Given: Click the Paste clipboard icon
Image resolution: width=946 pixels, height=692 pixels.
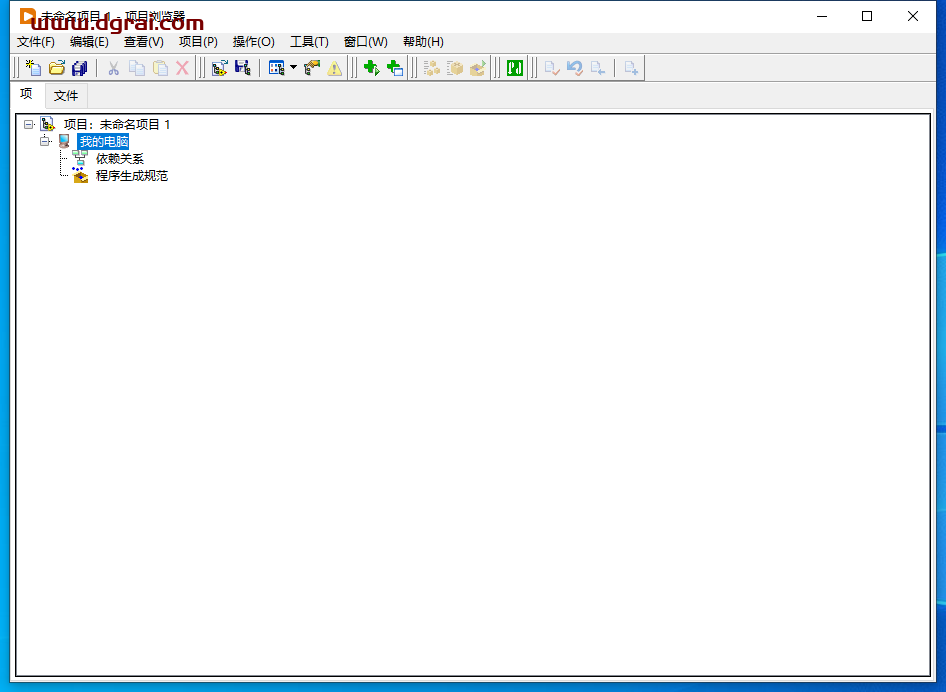Looking at the screenshot, I should click(x=160, y=68).
